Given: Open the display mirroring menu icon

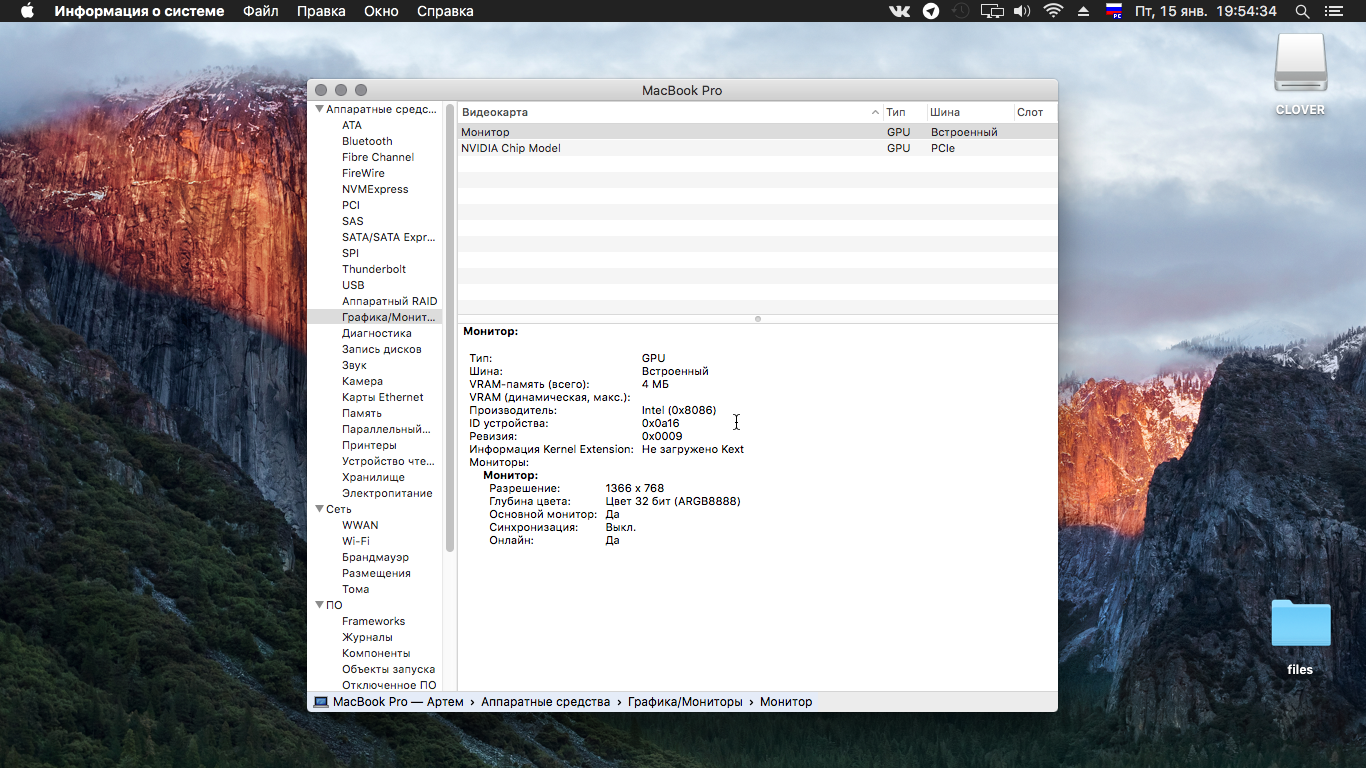Looking at the screenshot, I should (x=991, y=11).
